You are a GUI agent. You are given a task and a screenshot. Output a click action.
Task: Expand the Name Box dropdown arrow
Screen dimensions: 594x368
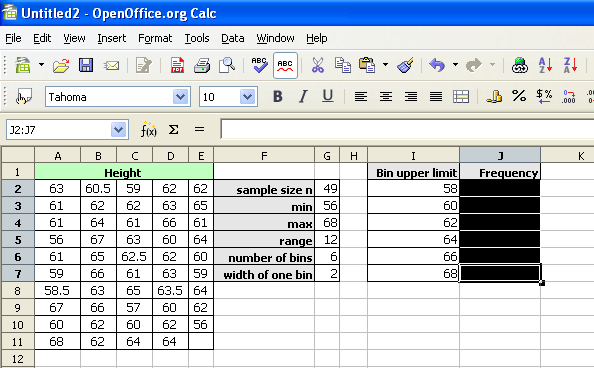click(x=119, y=130)
